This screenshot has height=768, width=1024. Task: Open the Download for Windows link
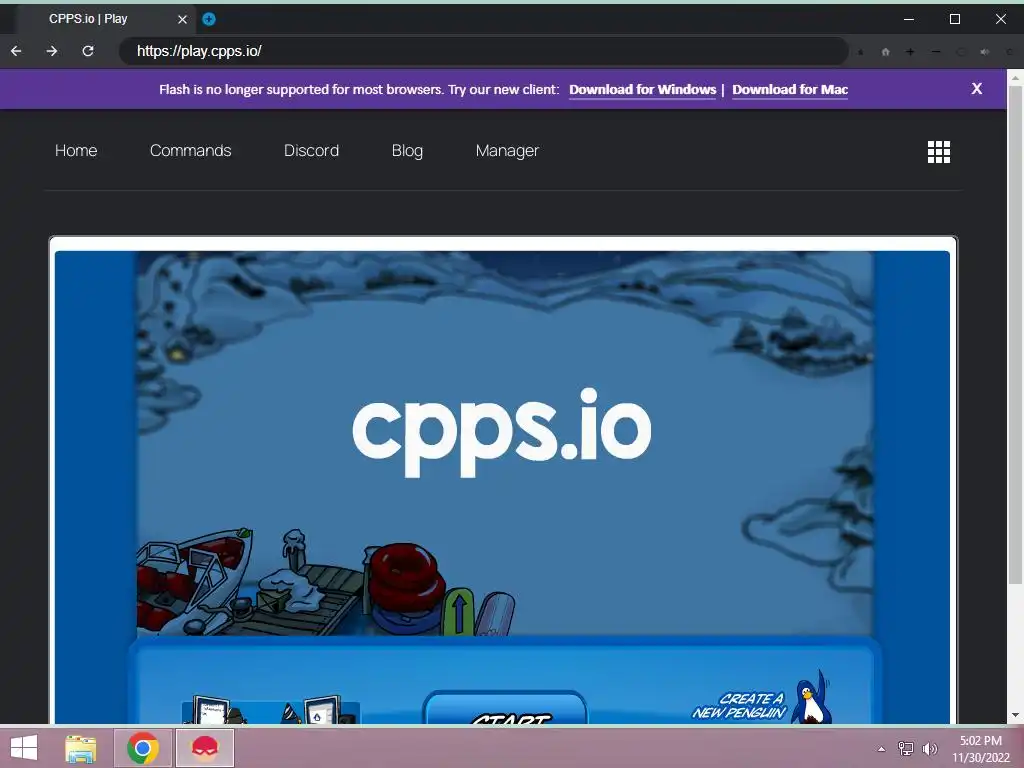pyautogui.click(x=643, y=89)
